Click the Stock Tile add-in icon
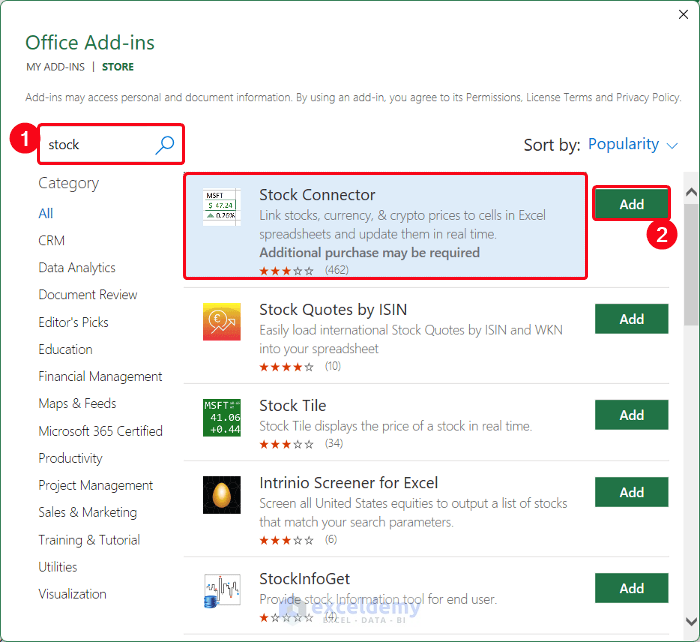The height and width of the screenshot is (642, 700). coord(221,417)
